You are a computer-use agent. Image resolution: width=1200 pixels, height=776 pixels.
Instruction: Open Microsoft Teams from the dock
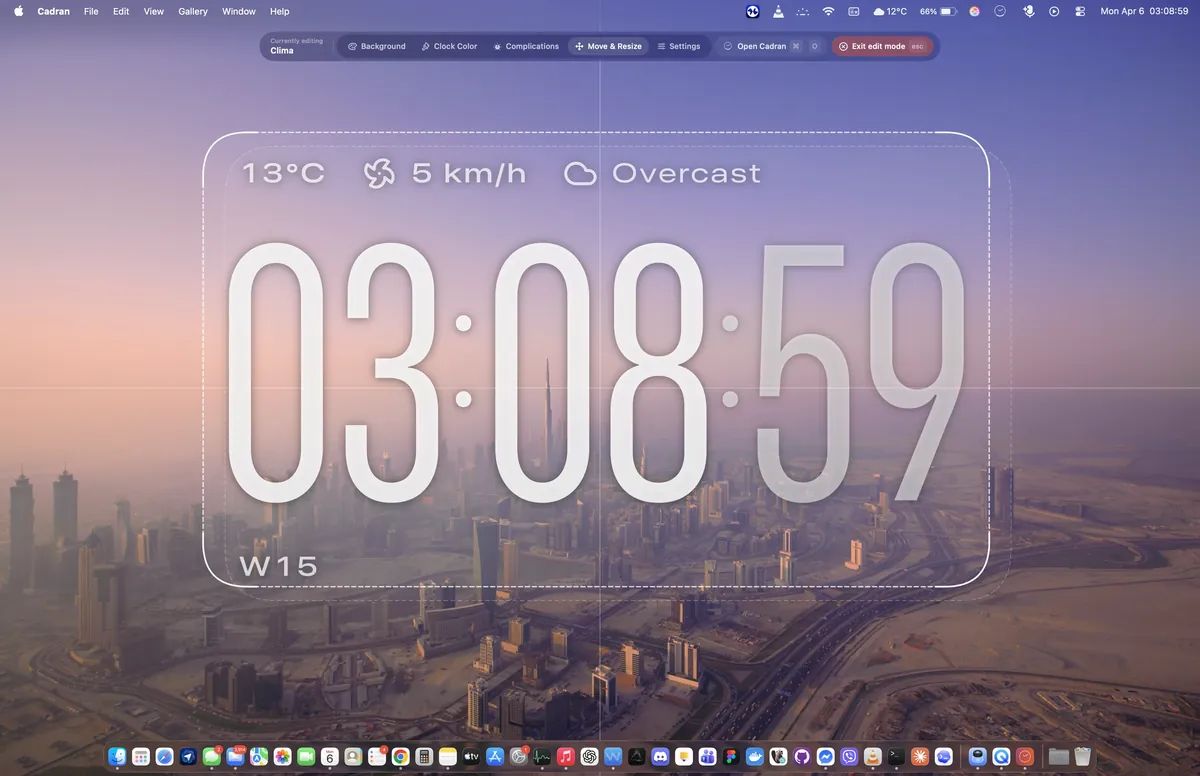point(708,757)
